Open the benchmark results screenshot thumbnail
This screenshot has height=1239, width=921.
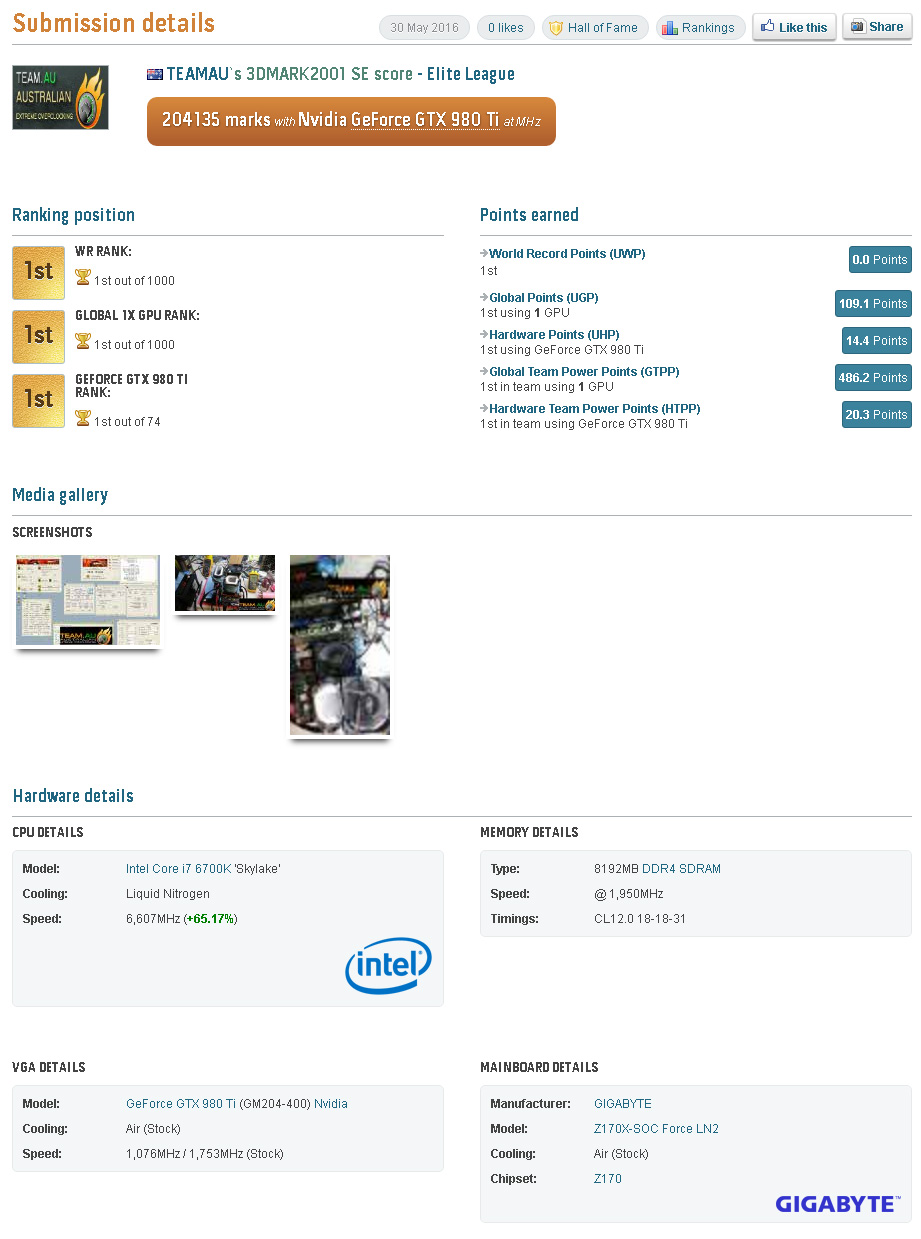[88, 601]
